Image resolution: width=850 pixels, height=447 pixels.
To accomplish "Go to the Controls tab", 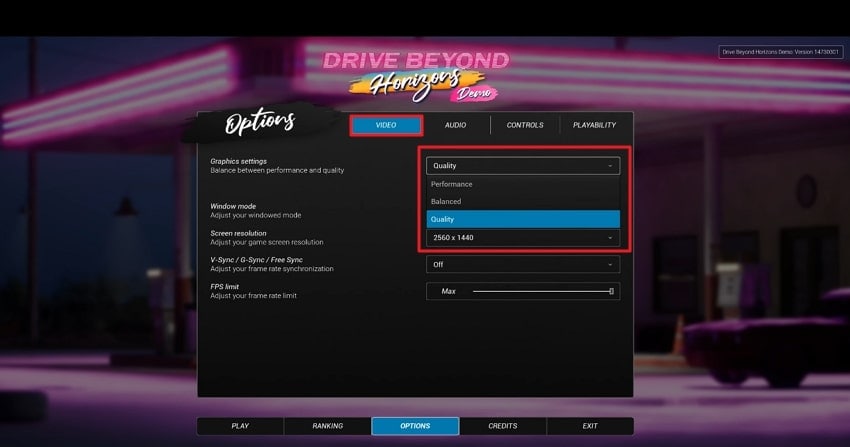I will pyautogui.click(x=525, y=125).
